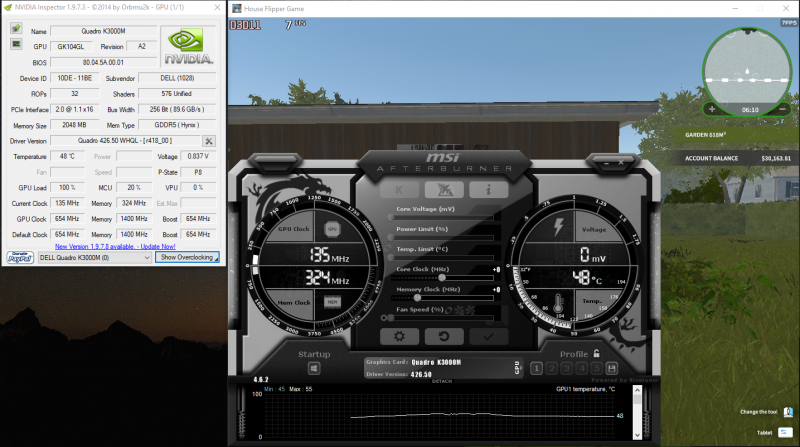Click the Donate PayPal button
This screenshot has width=800, height=447.
(20, 257)
